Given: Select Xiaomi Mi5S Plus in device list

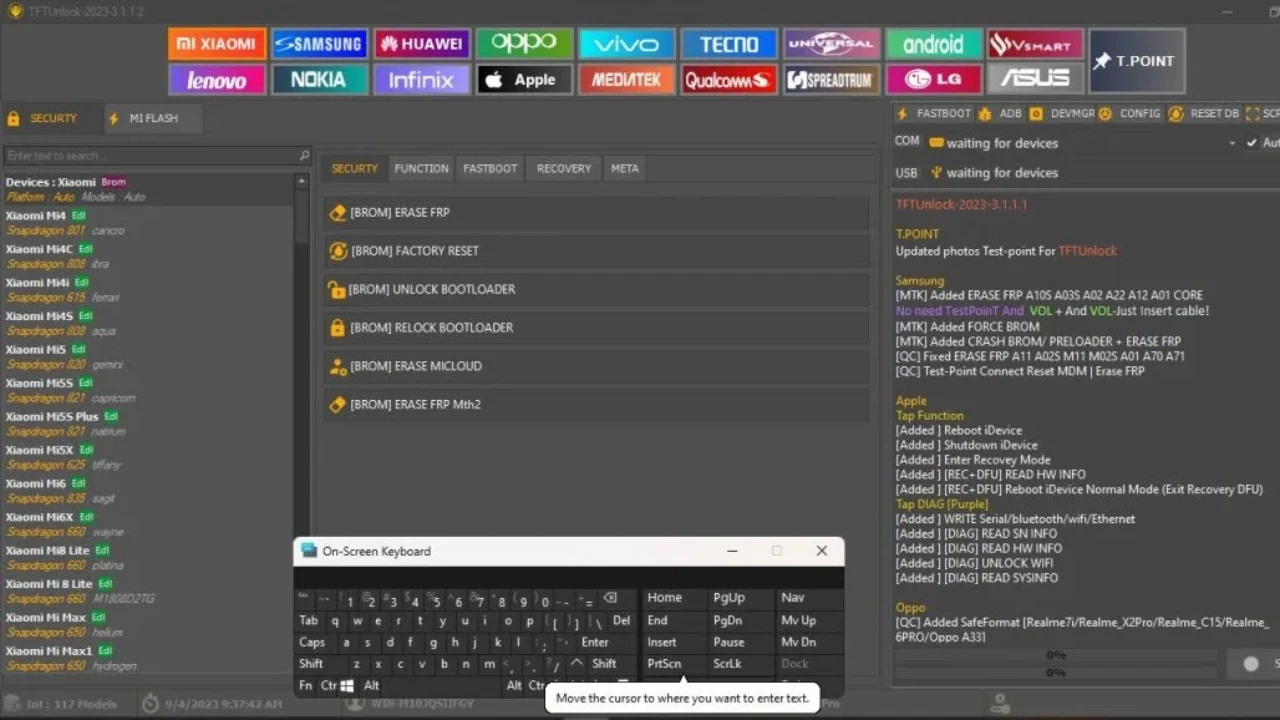Looking at the screenshot, I should click(x=148, y=423).
